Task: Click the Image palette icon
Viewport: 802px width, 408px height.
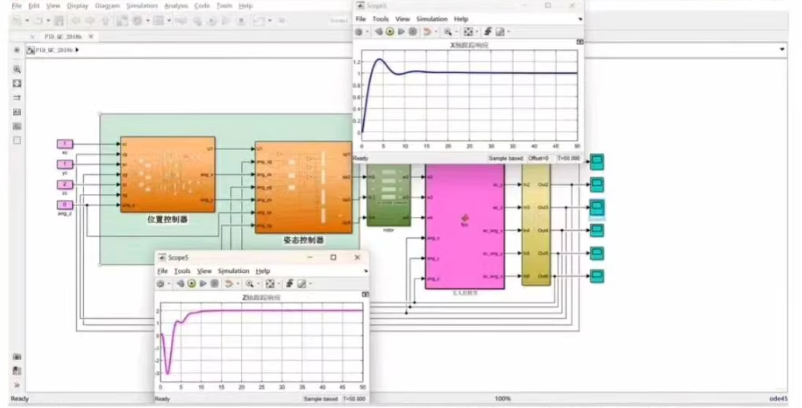Action: [17, 126]
